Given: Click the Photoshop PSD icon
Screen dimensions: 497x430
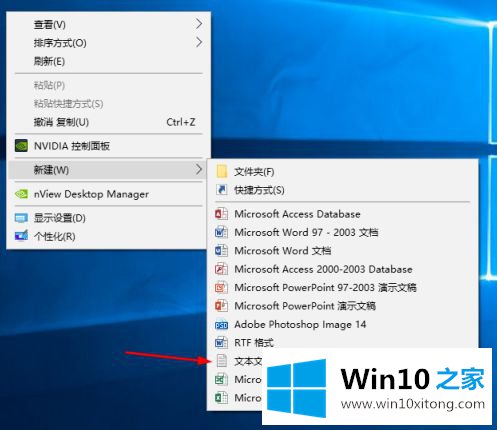Looking at the screenshot, I should (x=222, y=325).
